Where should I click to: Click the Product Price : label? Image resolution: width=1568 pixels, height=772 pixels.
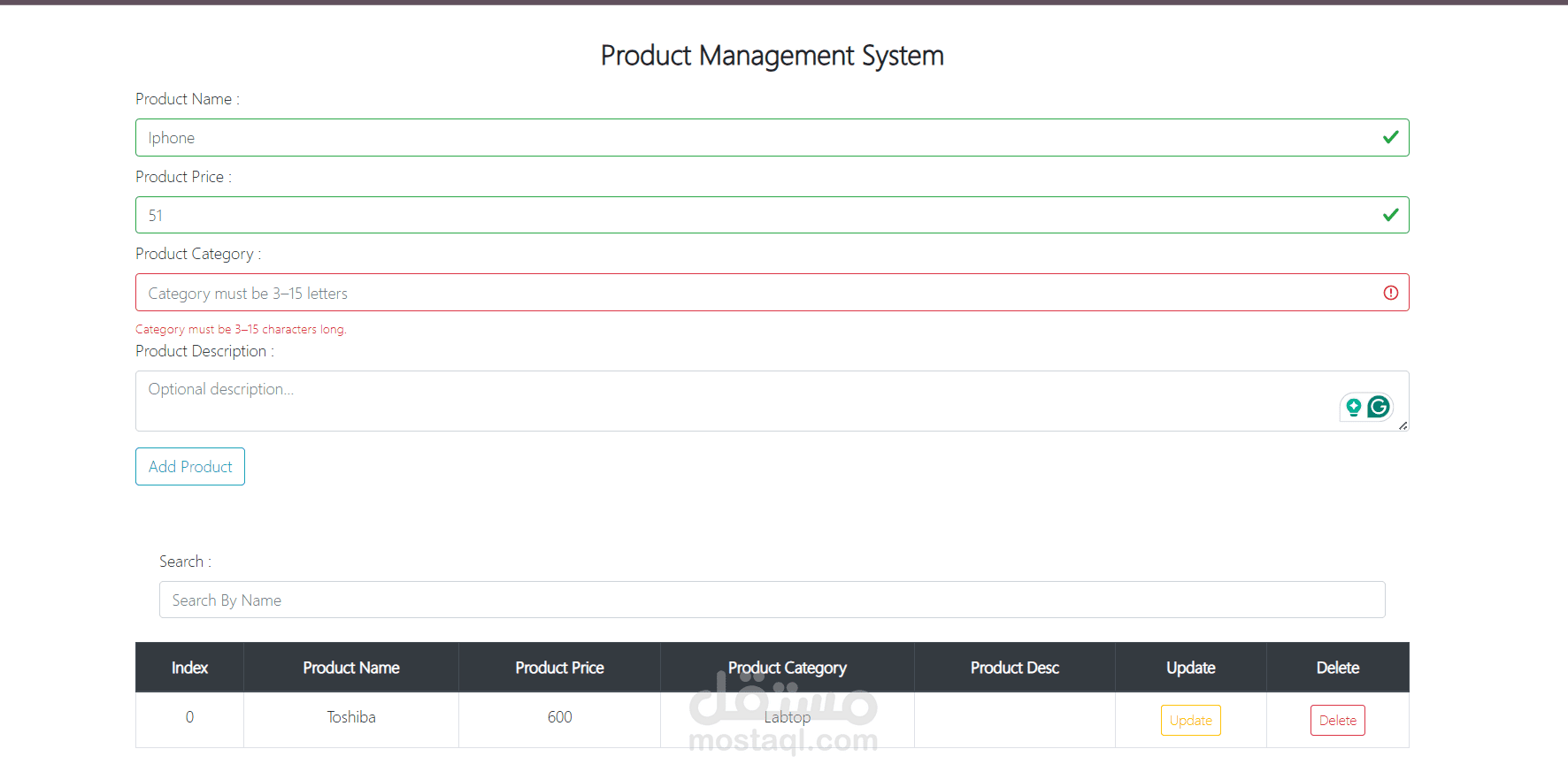click(x=183, y=177)
